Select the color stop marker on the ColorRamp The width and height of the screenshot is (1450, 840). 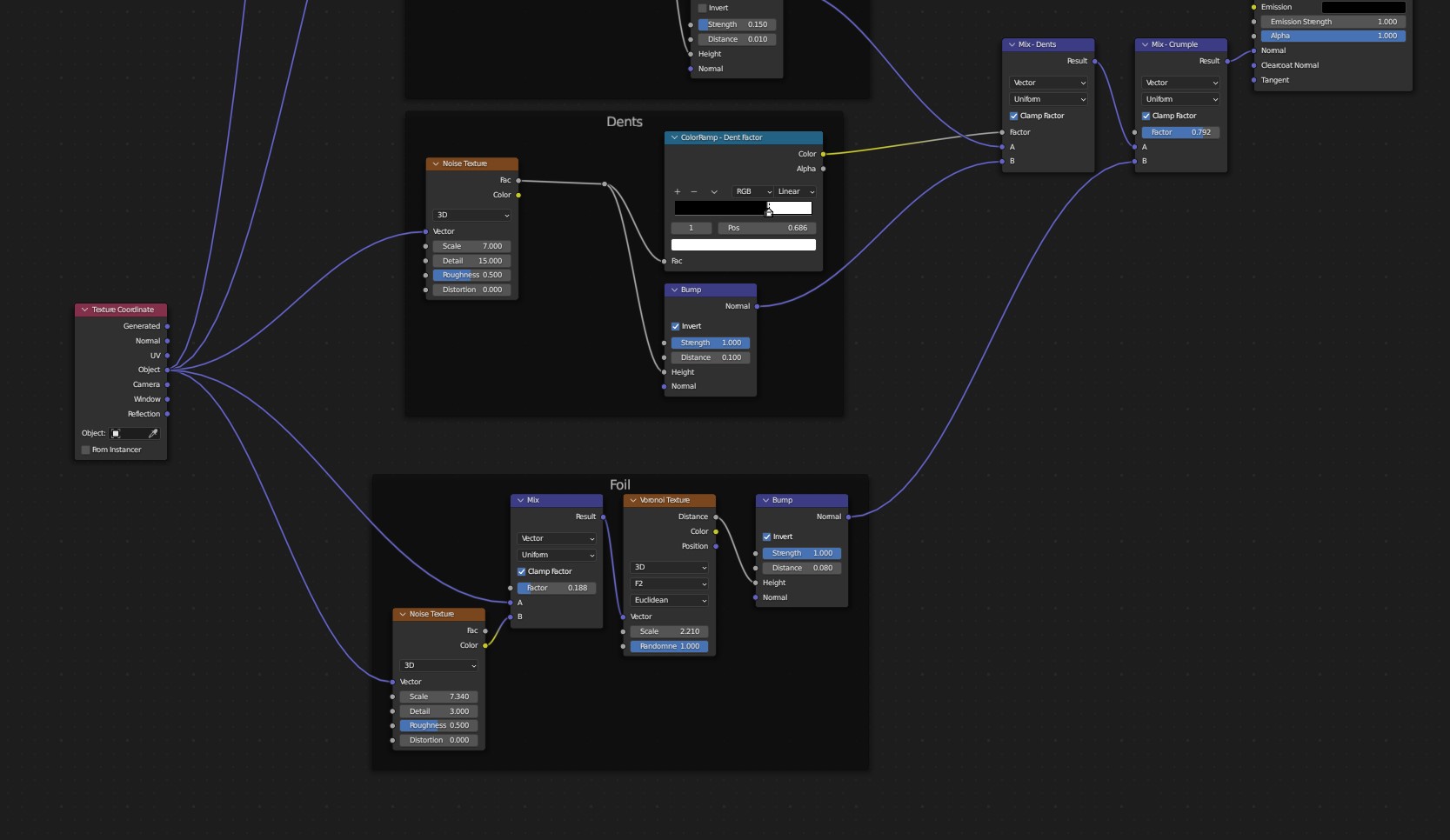[x=769, y=211]
